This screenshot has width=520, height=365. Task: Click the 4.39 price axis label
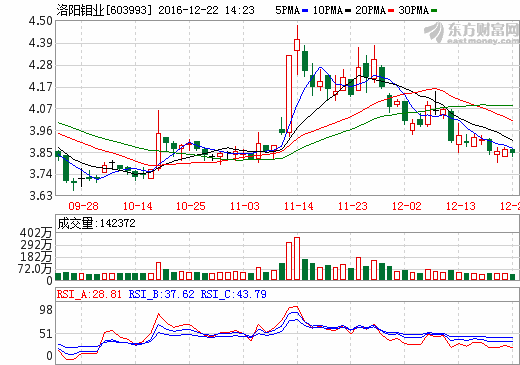point(41,43)
